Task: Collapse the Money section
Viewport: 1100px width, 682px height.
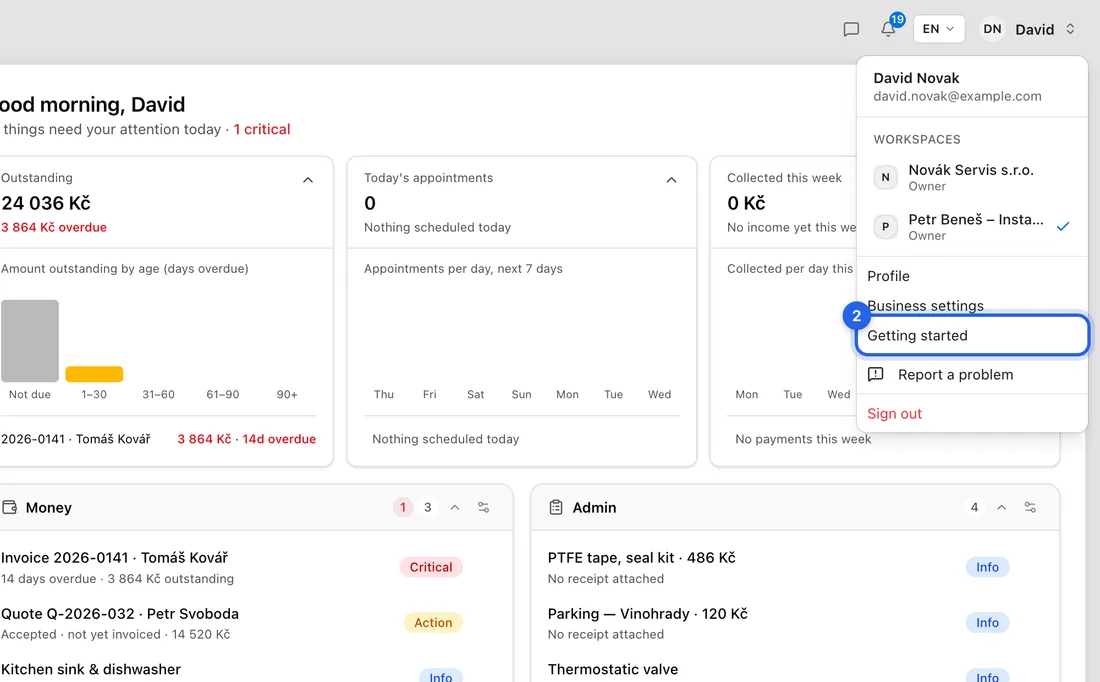Action: [x=455, y=507]
